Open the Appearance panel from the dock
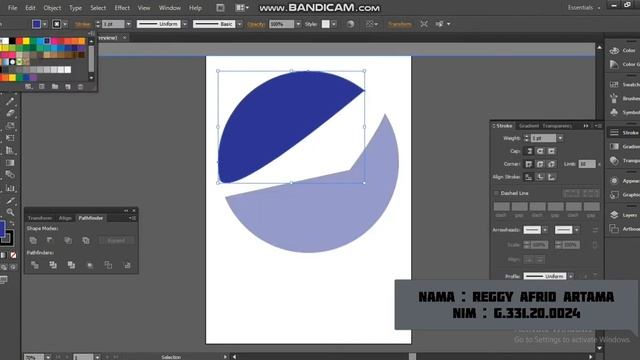Screen dimensions: 640x360 coord(623,180)
